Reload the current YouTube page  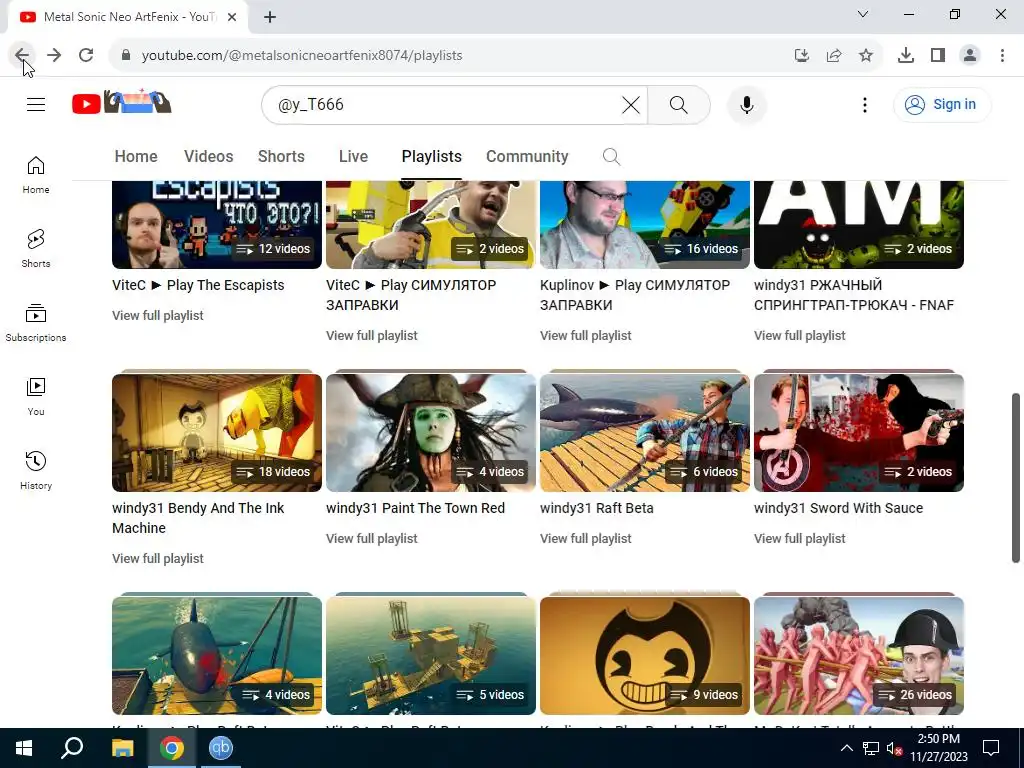[x=86, y=56]
